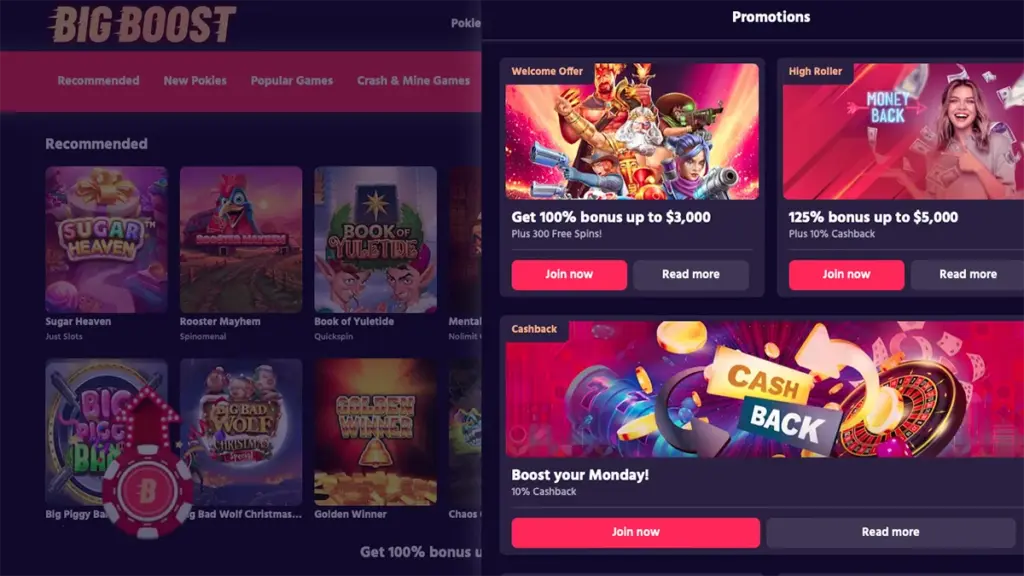Viewport: 1024px width, 576px height.
Task: Open the Big Piggy Bank game thumbnail
Action: 106,432
